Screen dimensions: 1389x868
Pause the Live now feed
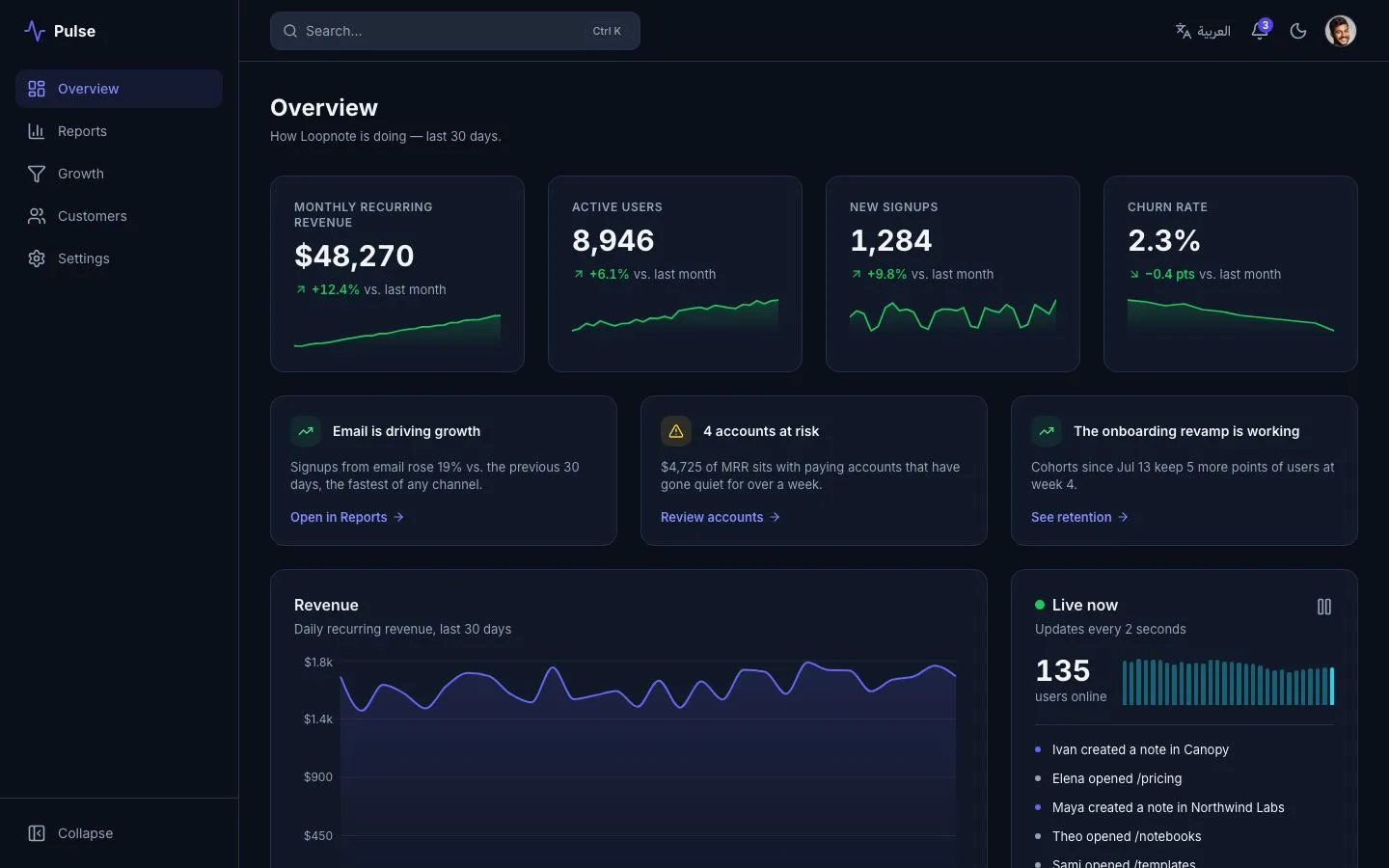[1324, 607]
